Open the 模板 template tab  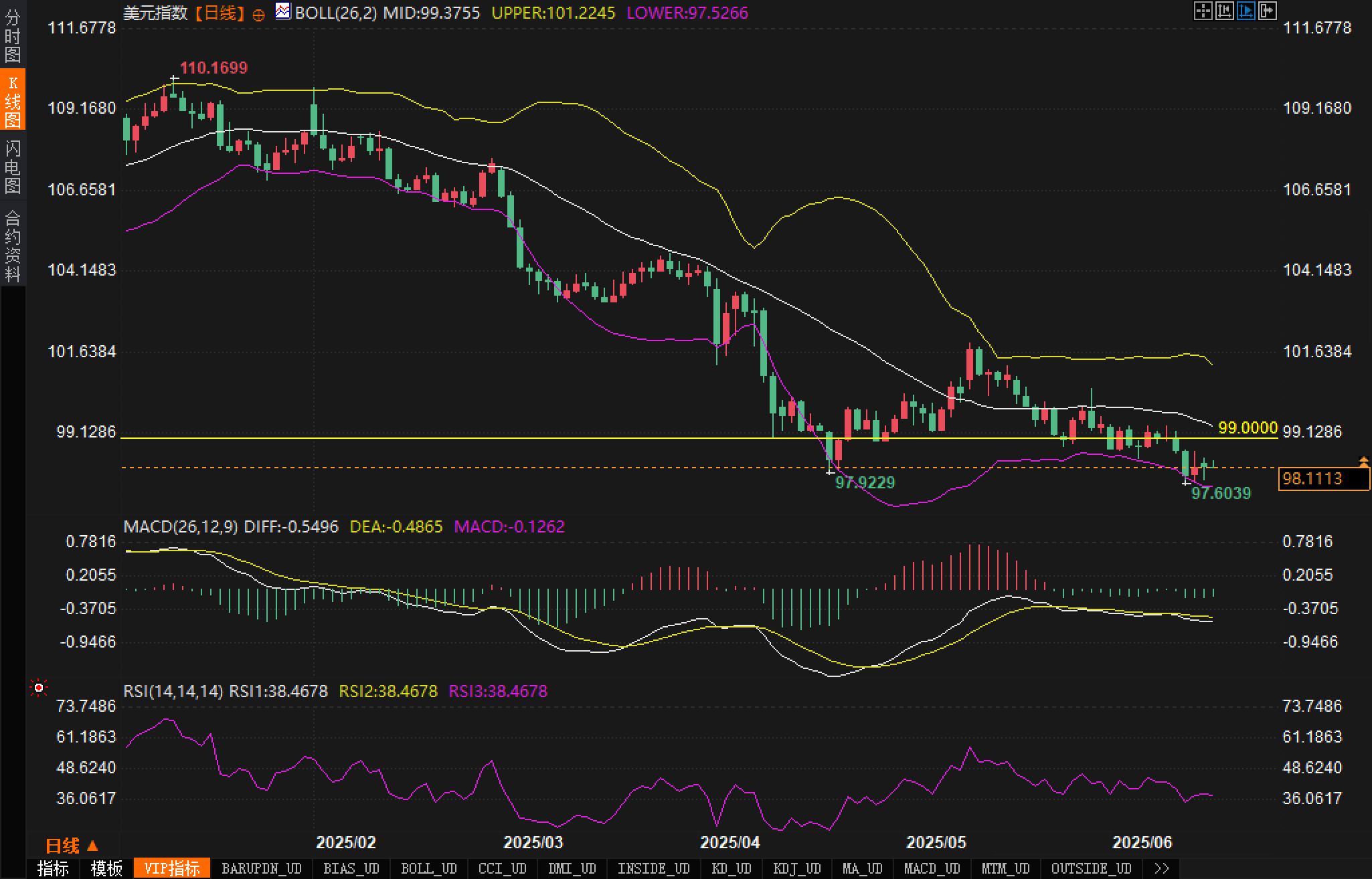click(106, 868)
